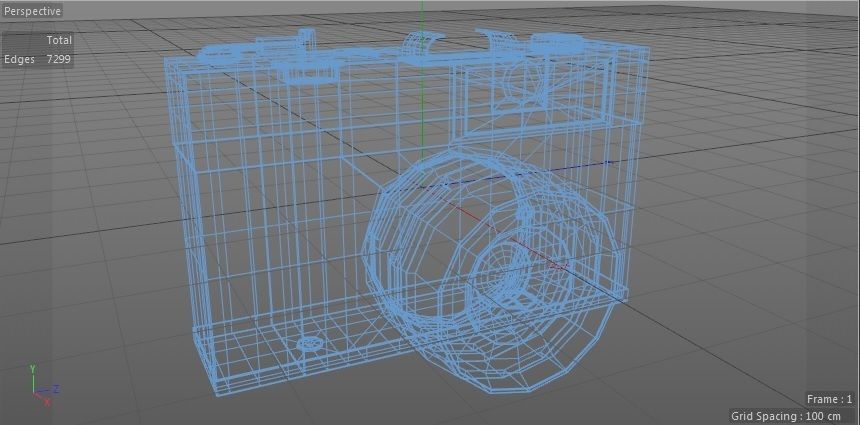This screenshot has width=860, height=425.
Task: Click the Total header in the HUD
Action: pos(59,40)
